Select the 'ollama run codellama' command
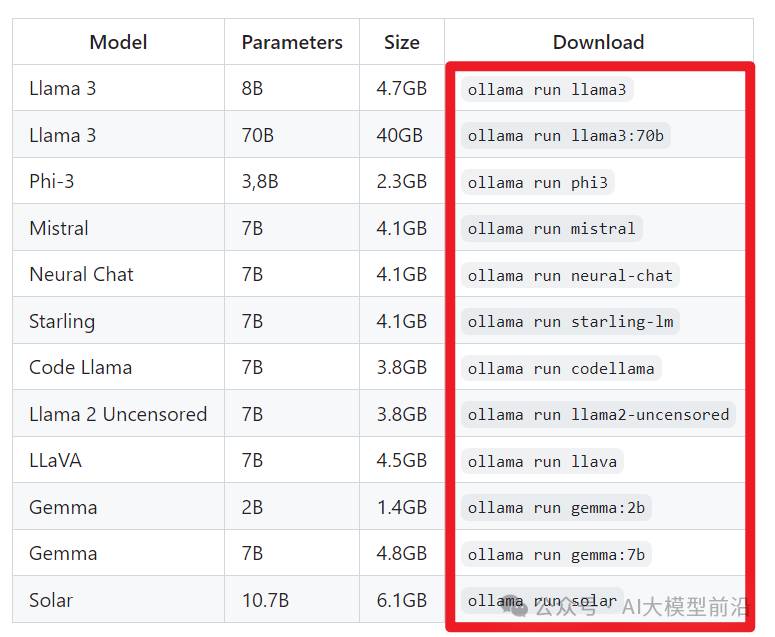Image resolution: width=775 pixels, height=637 pixels. click(x=560, y=368)
